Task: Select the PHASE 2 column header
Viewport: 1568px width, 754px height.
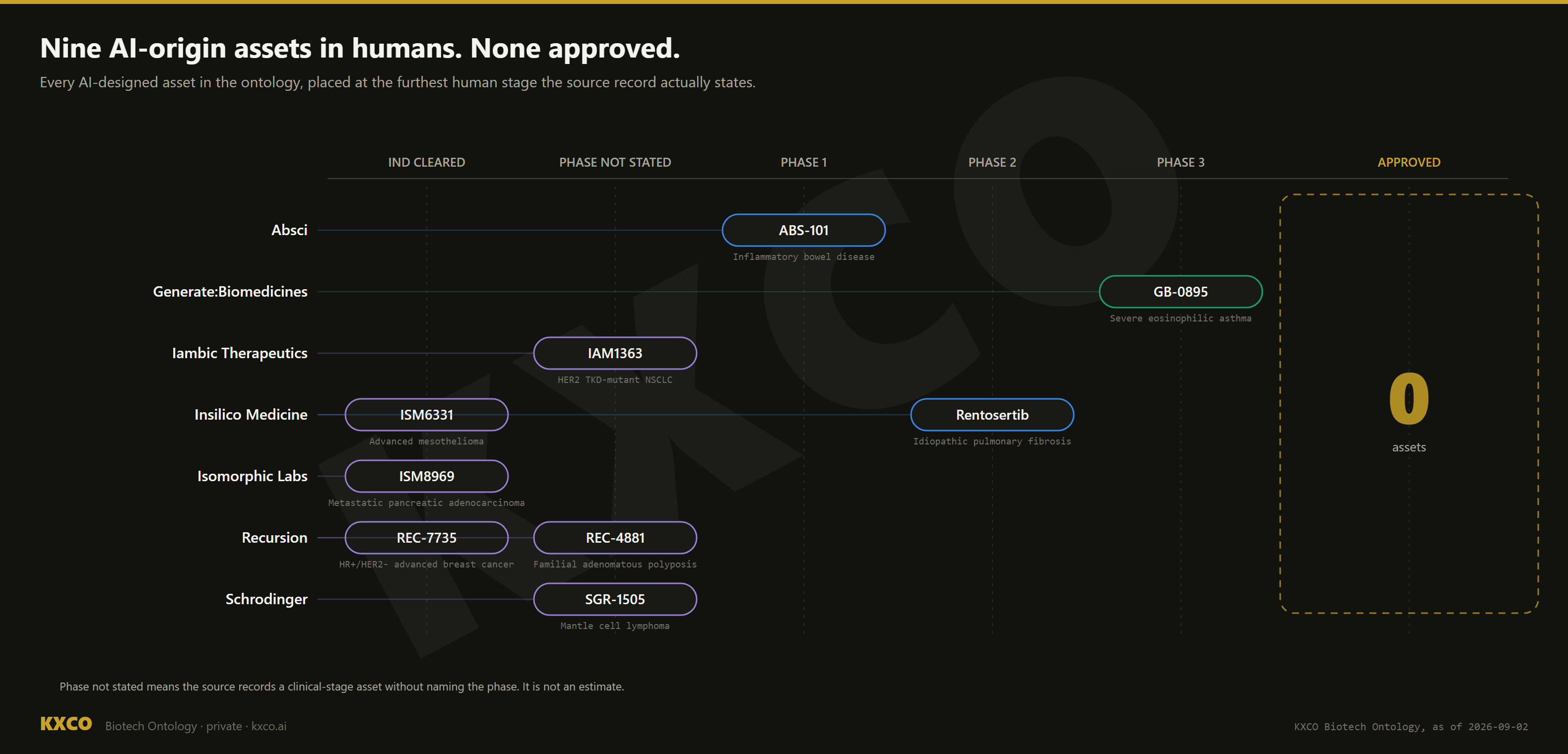Action: [x=991, y=163]
